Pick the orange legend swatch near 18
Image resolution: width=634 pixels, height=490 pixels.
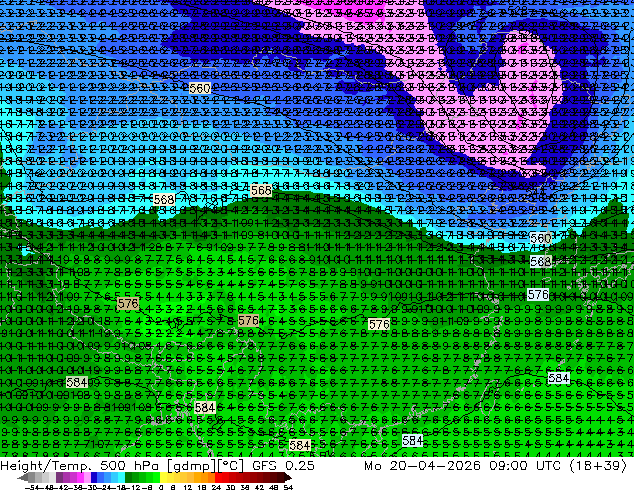pyautogui.click(x=204, y=477)
